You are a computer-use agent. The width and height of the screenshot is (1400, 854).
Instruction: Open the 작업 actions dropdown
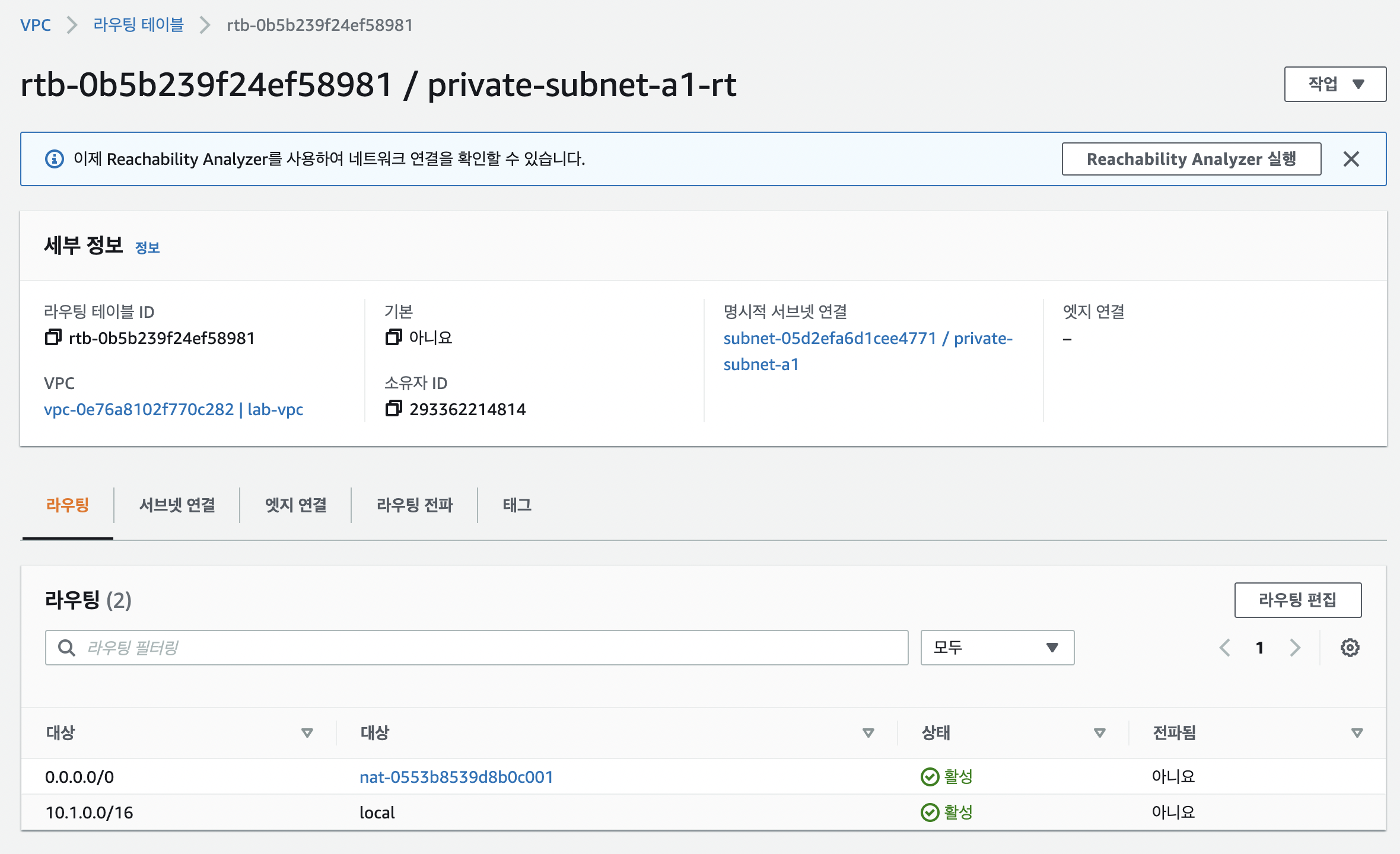coord(1335,84)
